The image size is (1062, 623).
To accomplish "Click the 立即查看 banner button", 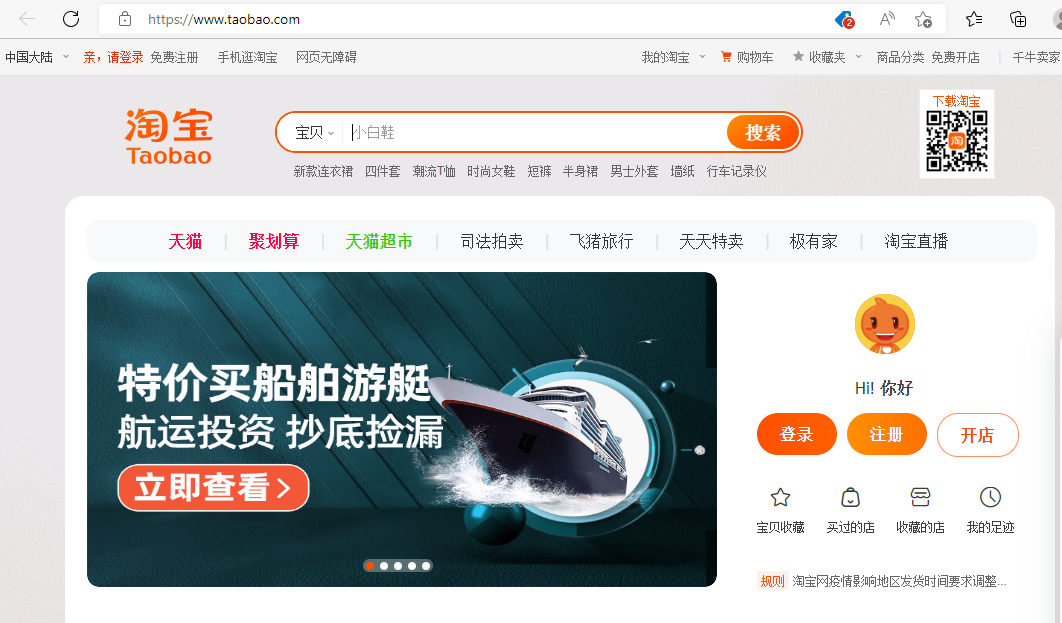I will [x=213, y=488].
